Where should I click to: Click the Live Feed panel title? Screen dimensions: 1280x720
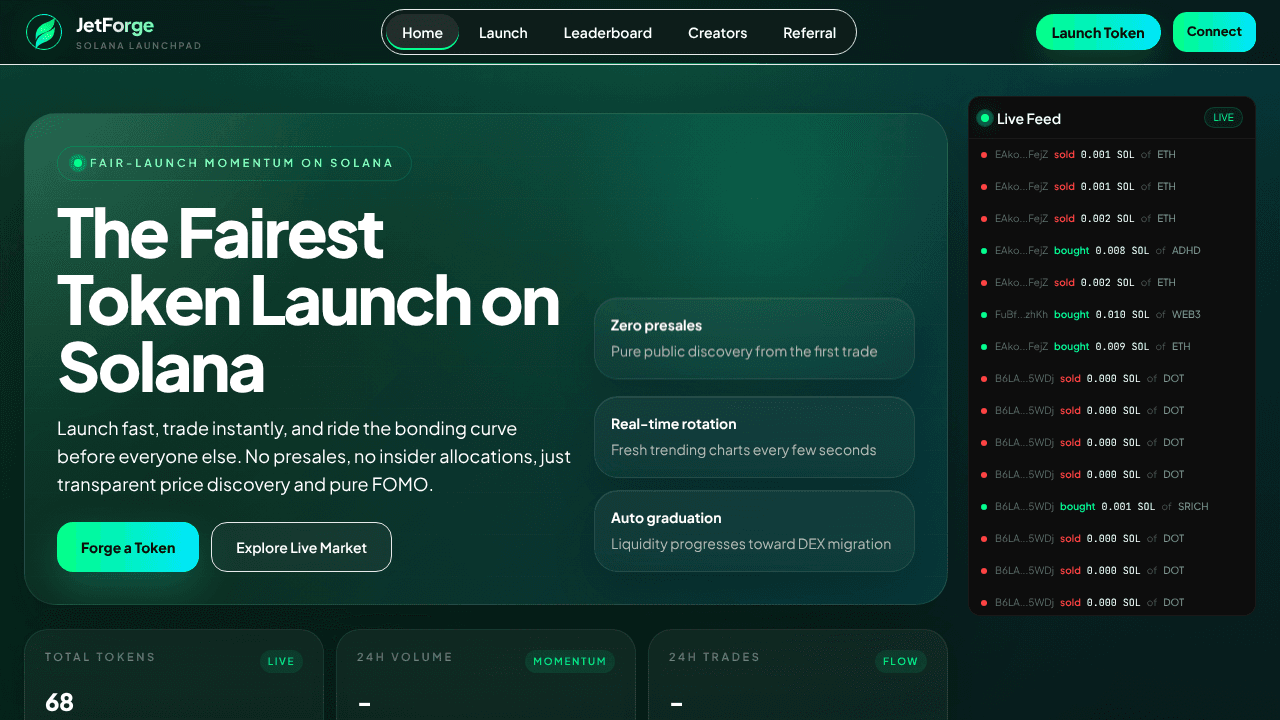tap(1029, 118)
